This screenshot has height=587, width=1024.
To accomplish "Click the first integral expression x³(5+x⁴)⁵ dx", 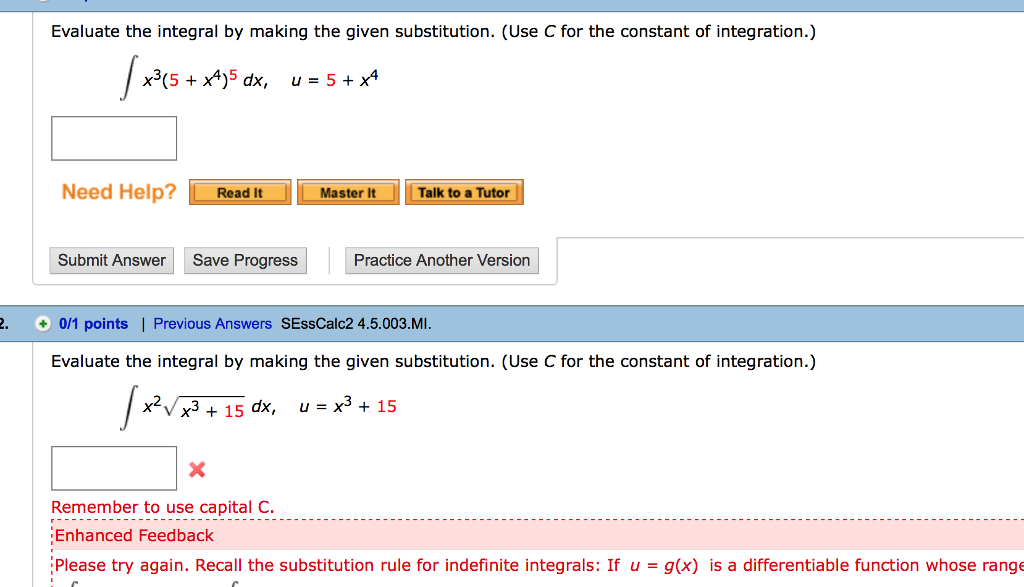I will tap(195, 78).
